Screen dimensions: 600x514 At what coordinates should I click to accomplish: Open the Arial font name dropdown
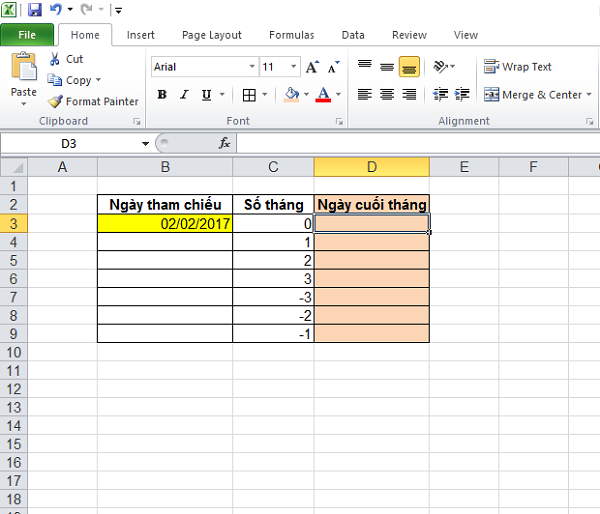[252, 67]
